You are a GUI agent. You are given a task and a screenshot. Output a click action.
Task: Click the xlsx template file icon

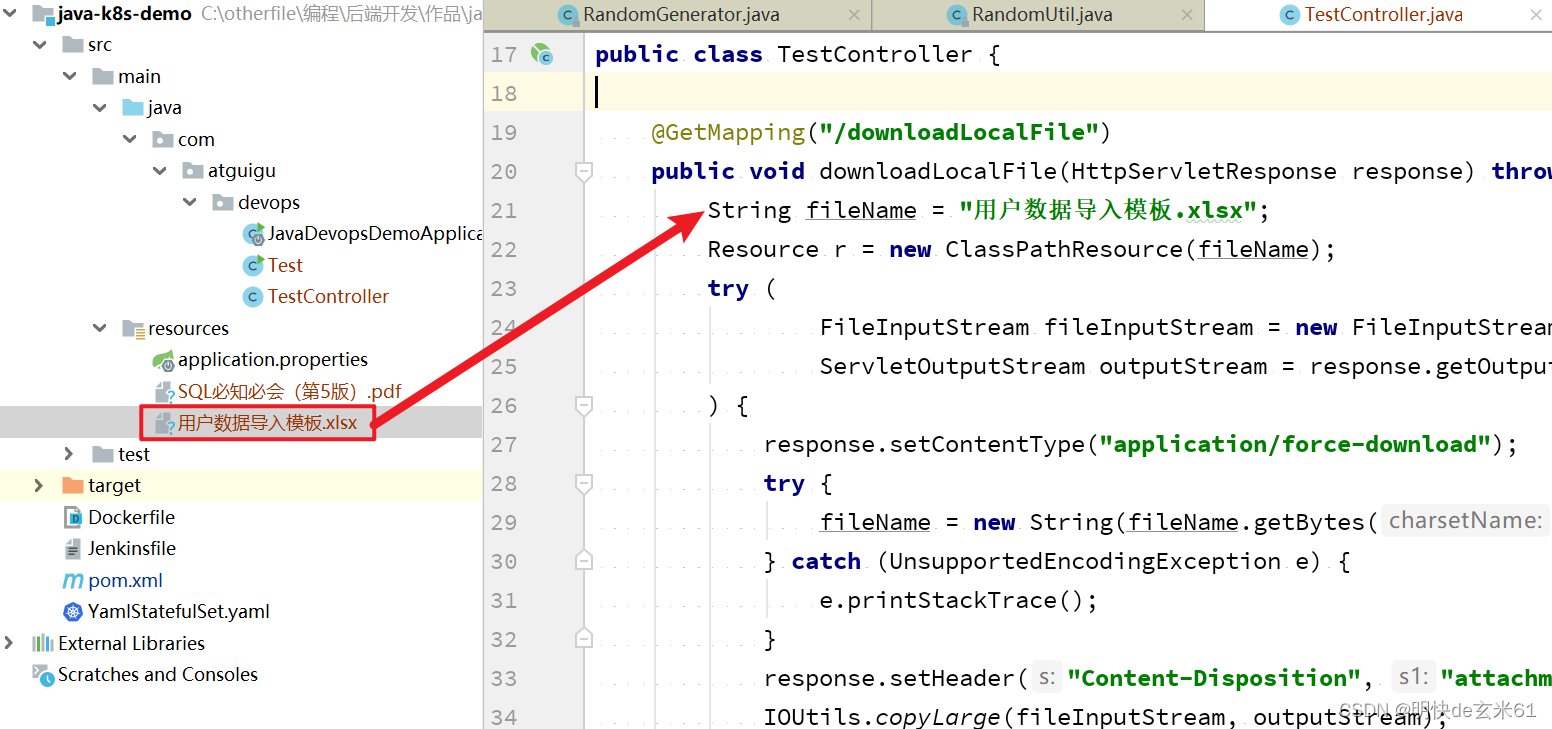coord(164,423)
